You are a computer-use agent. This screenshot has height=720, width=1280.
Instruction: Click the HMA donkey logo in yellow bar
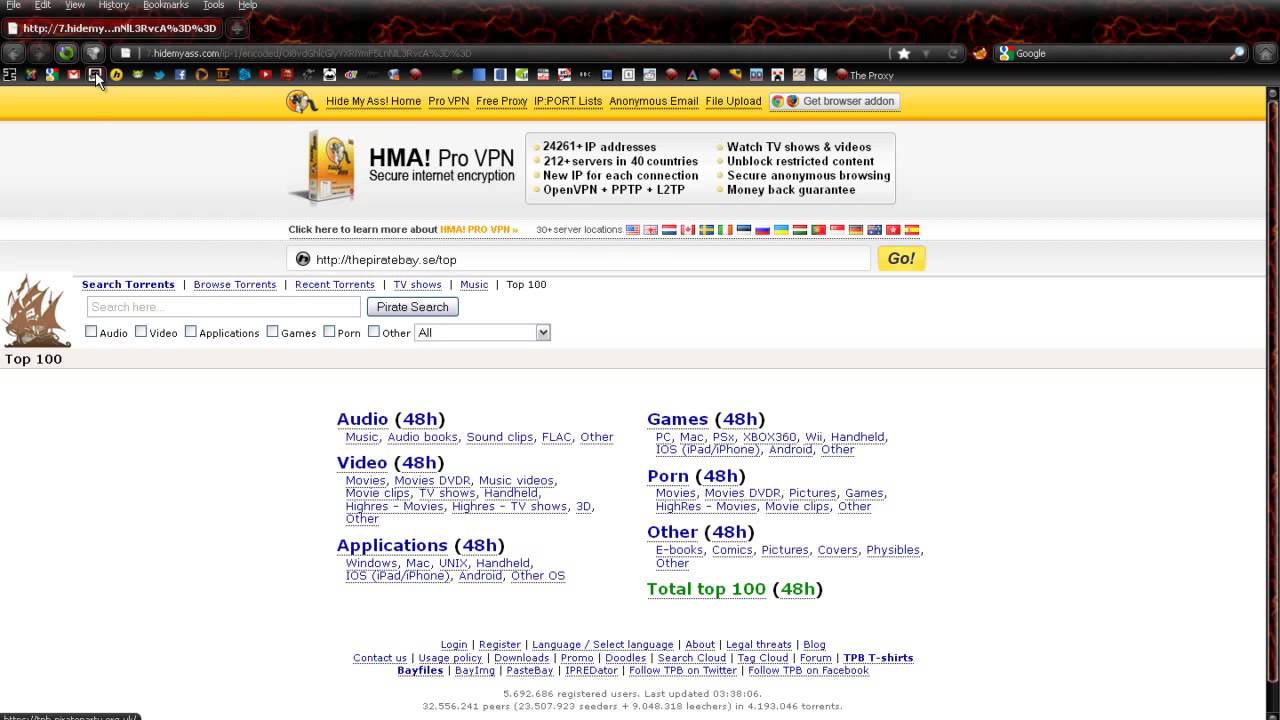click(302, 101)
